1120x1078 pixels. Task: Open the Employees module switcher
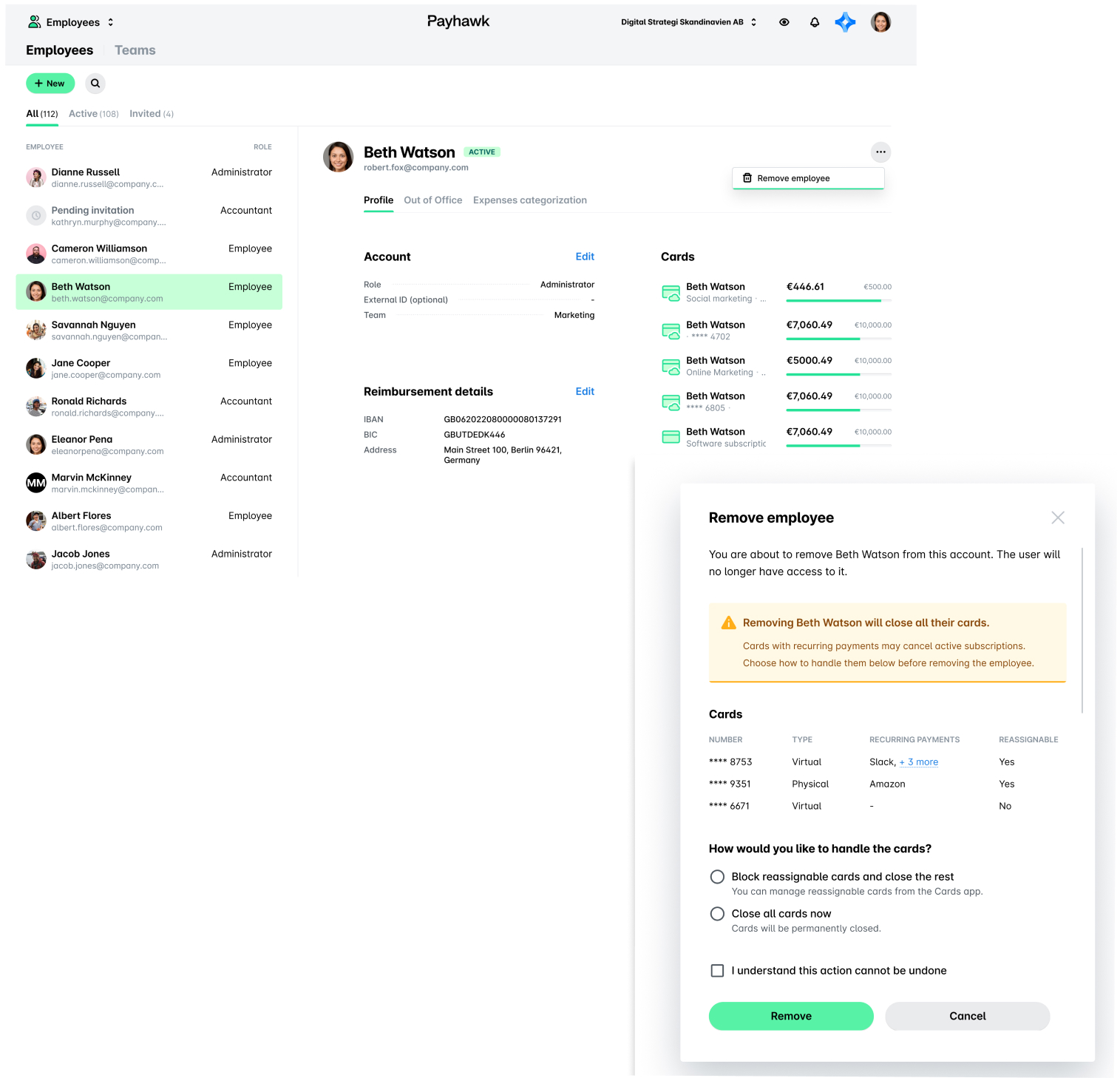[71, 22]
